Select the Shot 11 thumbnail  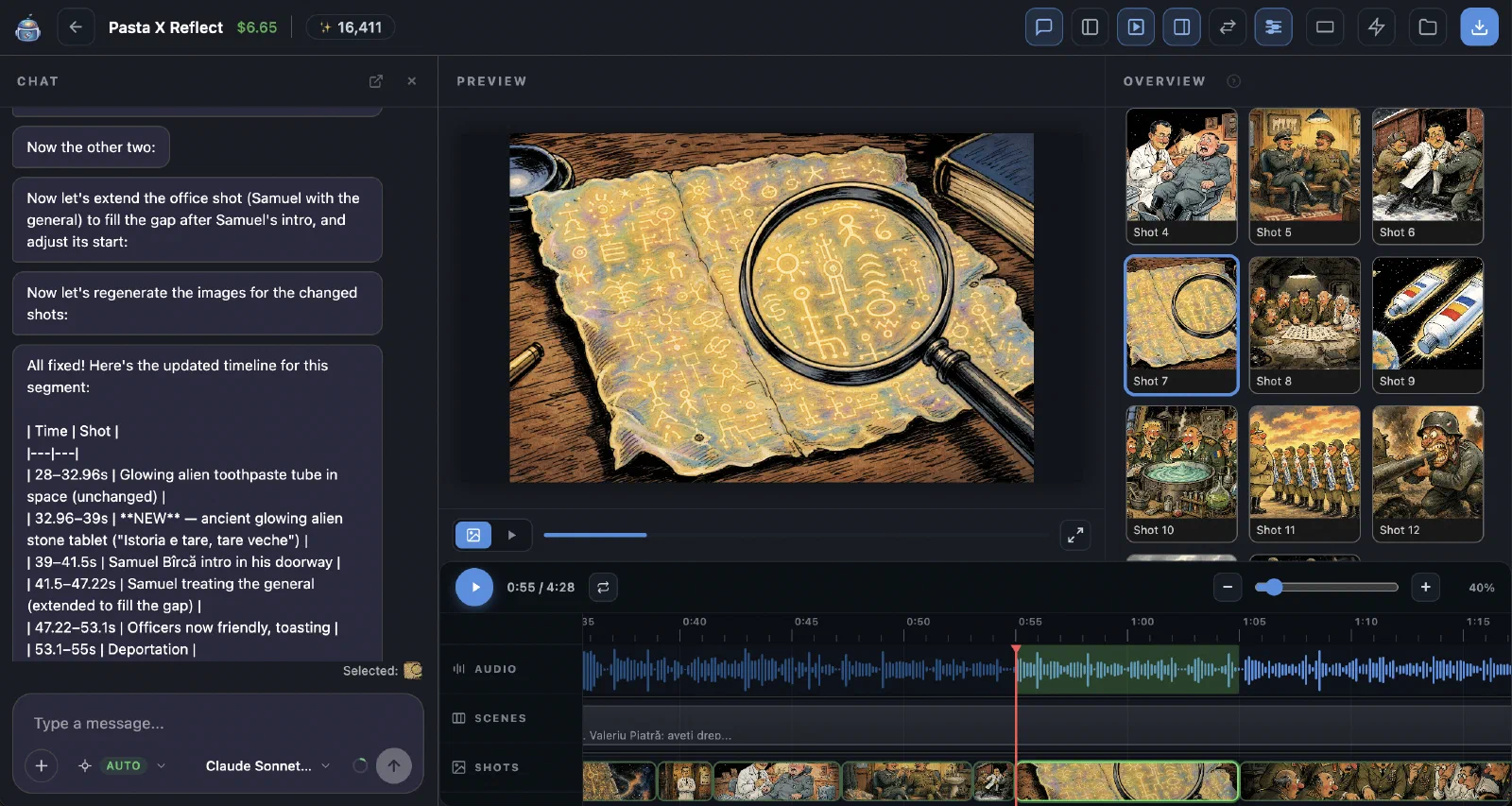[x=1304, y=474]
